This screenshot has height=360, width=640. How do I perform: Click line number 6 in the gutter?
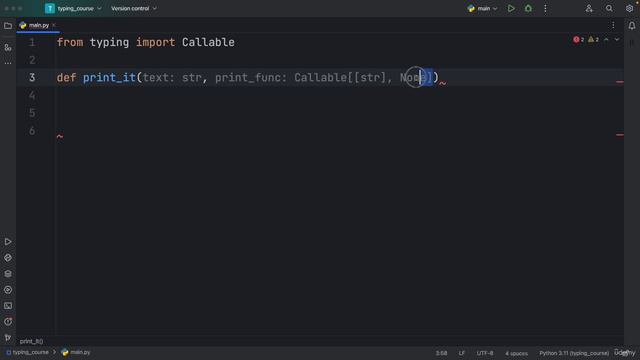tap(32, 131)
